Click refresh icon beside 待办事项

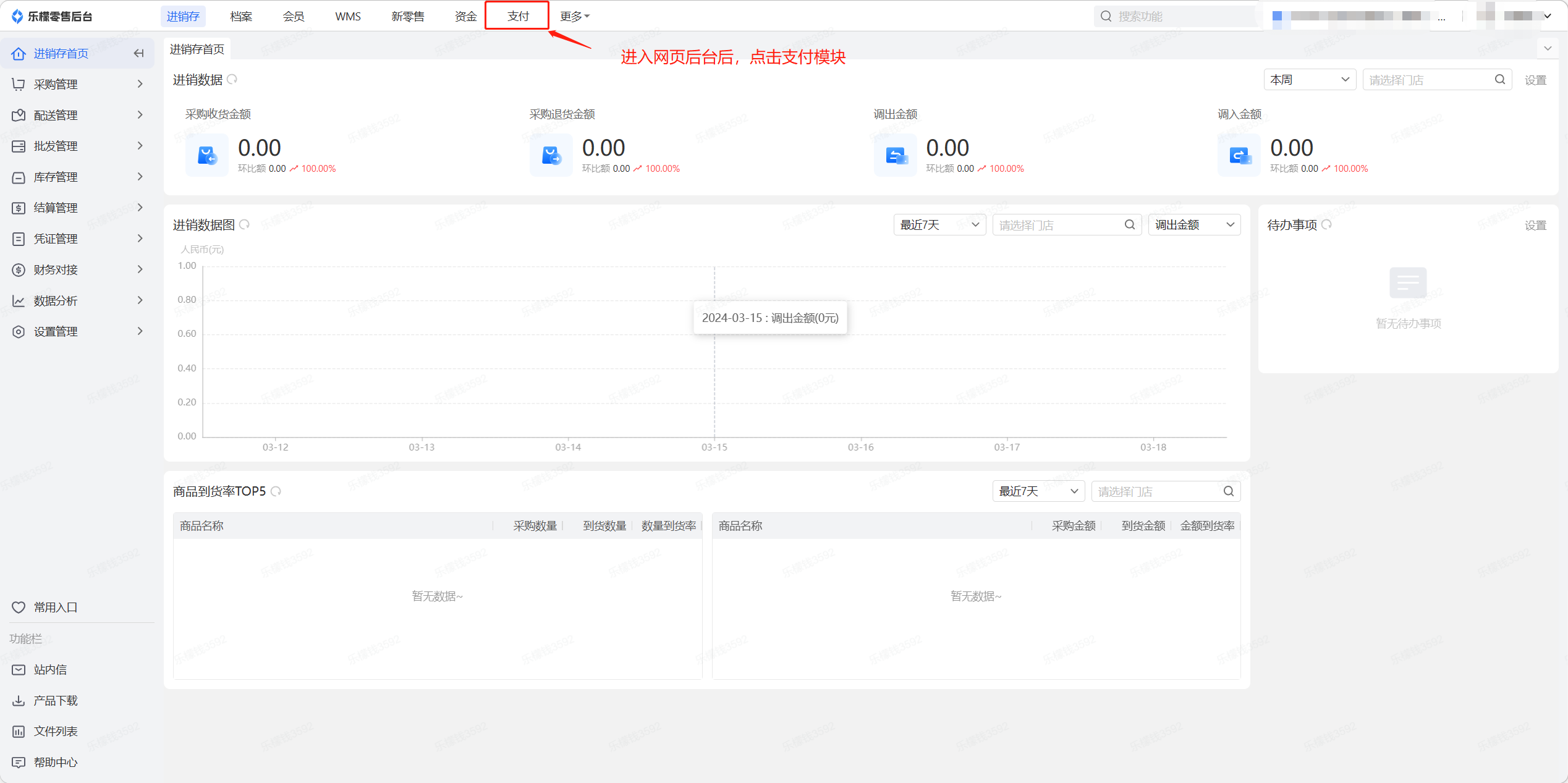coord(1326,225)
